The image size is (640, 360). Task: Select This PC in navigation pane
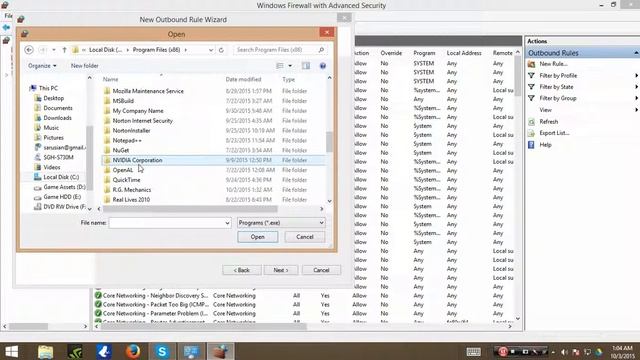[48, 88]
